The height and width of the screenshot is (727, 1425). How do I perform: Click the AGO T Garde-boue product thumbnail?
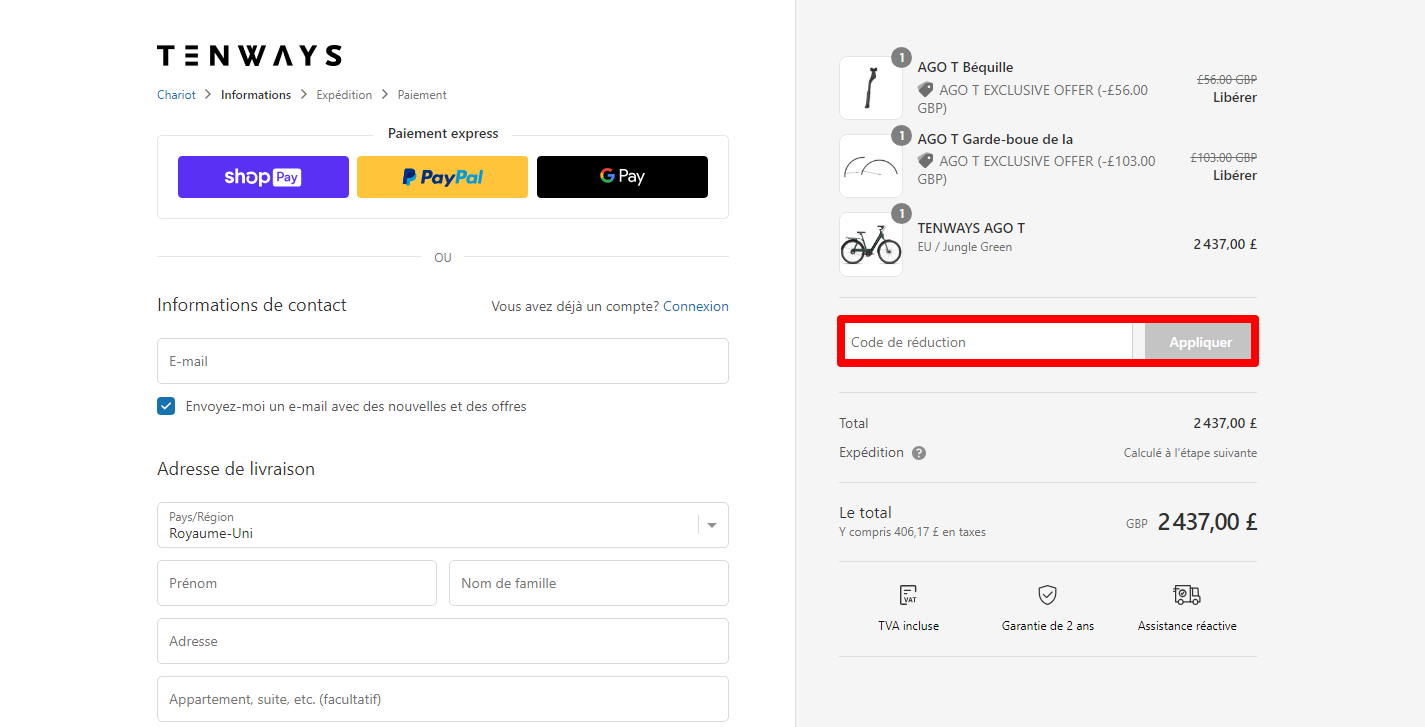point(871,166)
